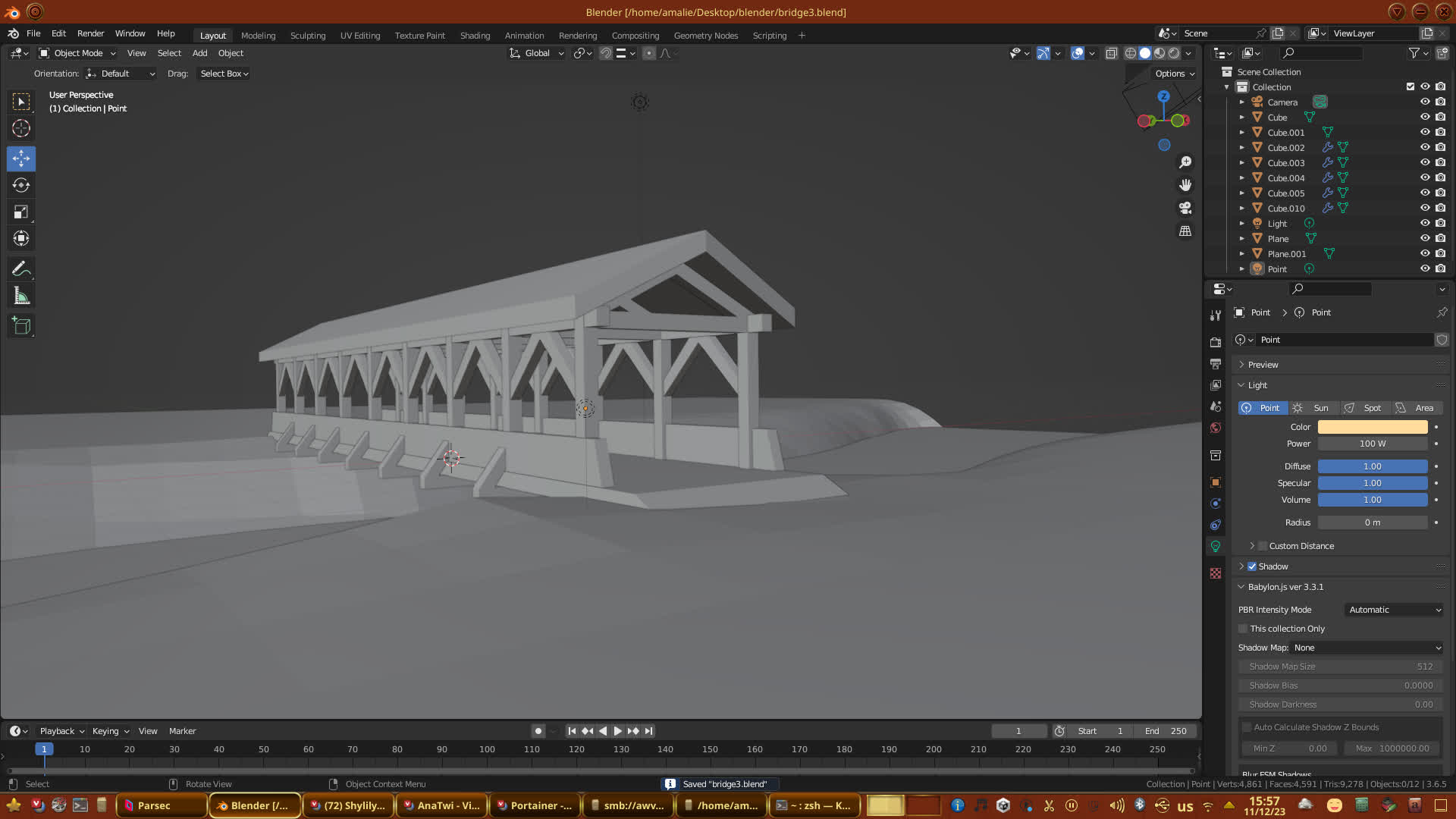Hide Cube.003 using its eye icon
Viewport: 1456px width, 819px height.
(x=1425, y=162)
